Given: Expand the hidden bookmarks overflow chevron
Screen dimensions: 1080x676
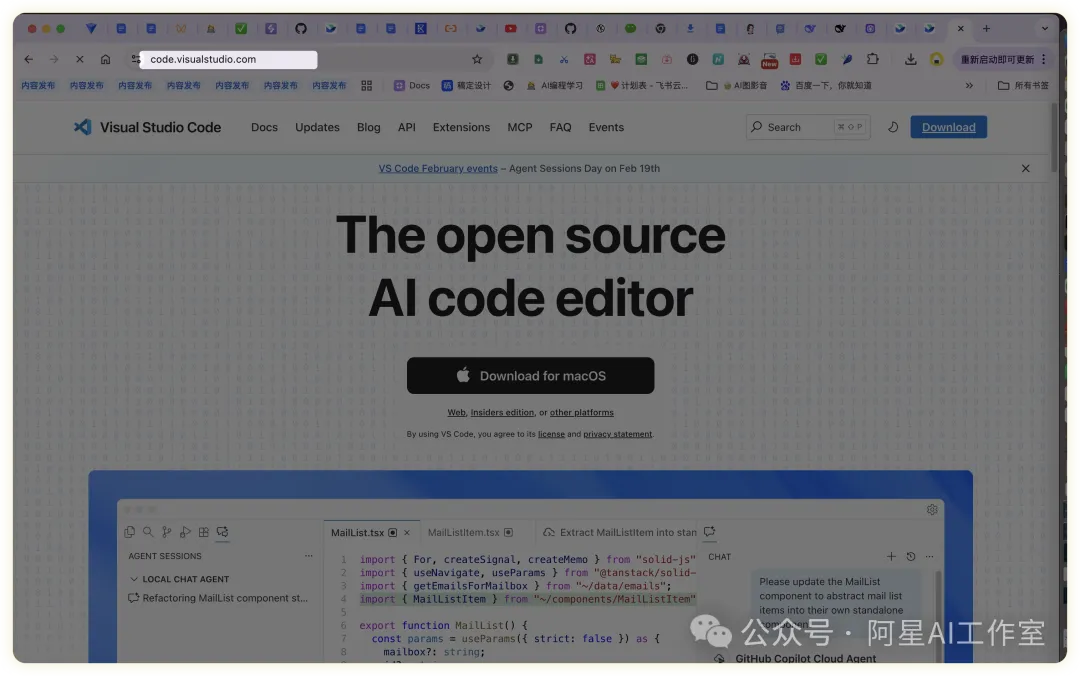Looking at the screenshot, I should tap(969, 86).
